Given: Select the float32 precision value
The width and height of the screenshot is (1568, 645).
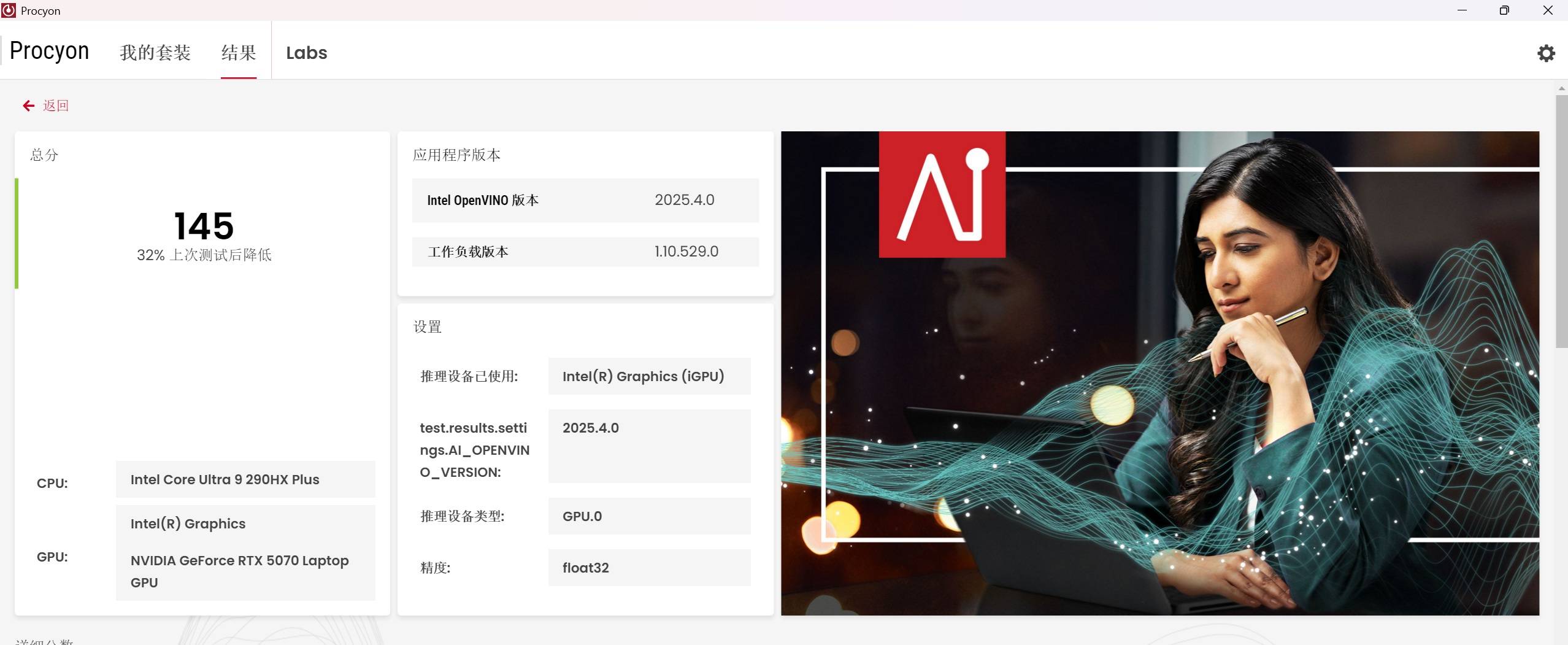Looking at the screenshot, I should tap(650, 568).
